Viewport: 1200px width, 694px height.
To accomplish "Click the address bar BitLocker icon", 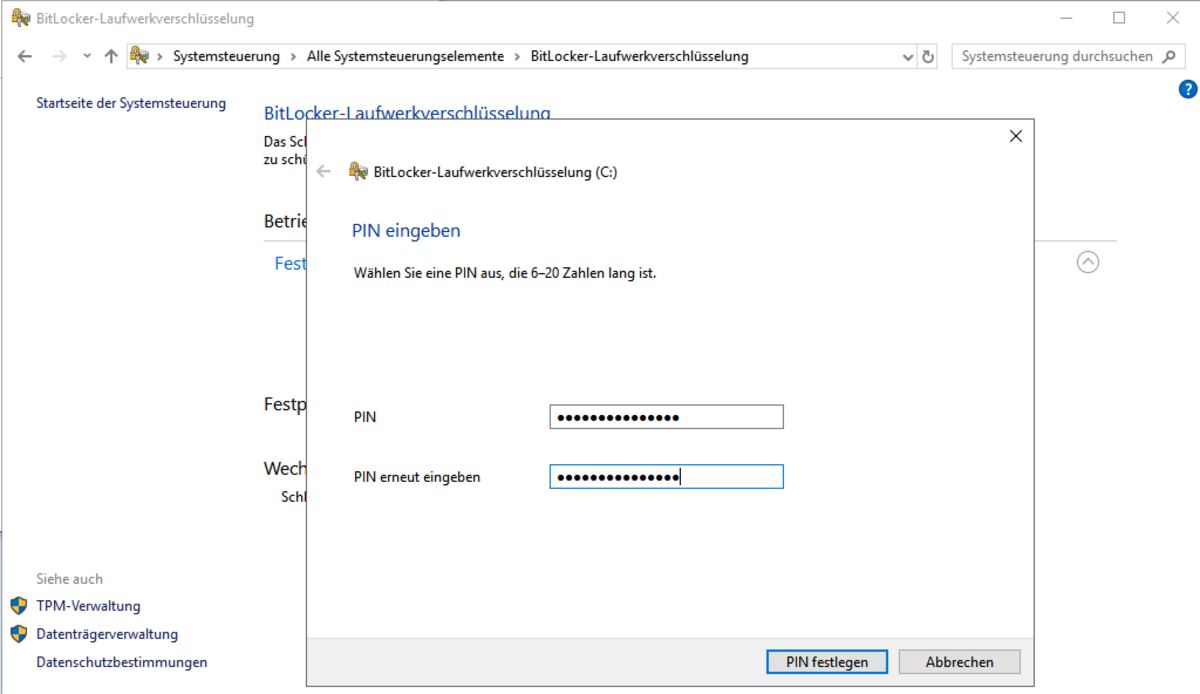I will click(140, 57).
